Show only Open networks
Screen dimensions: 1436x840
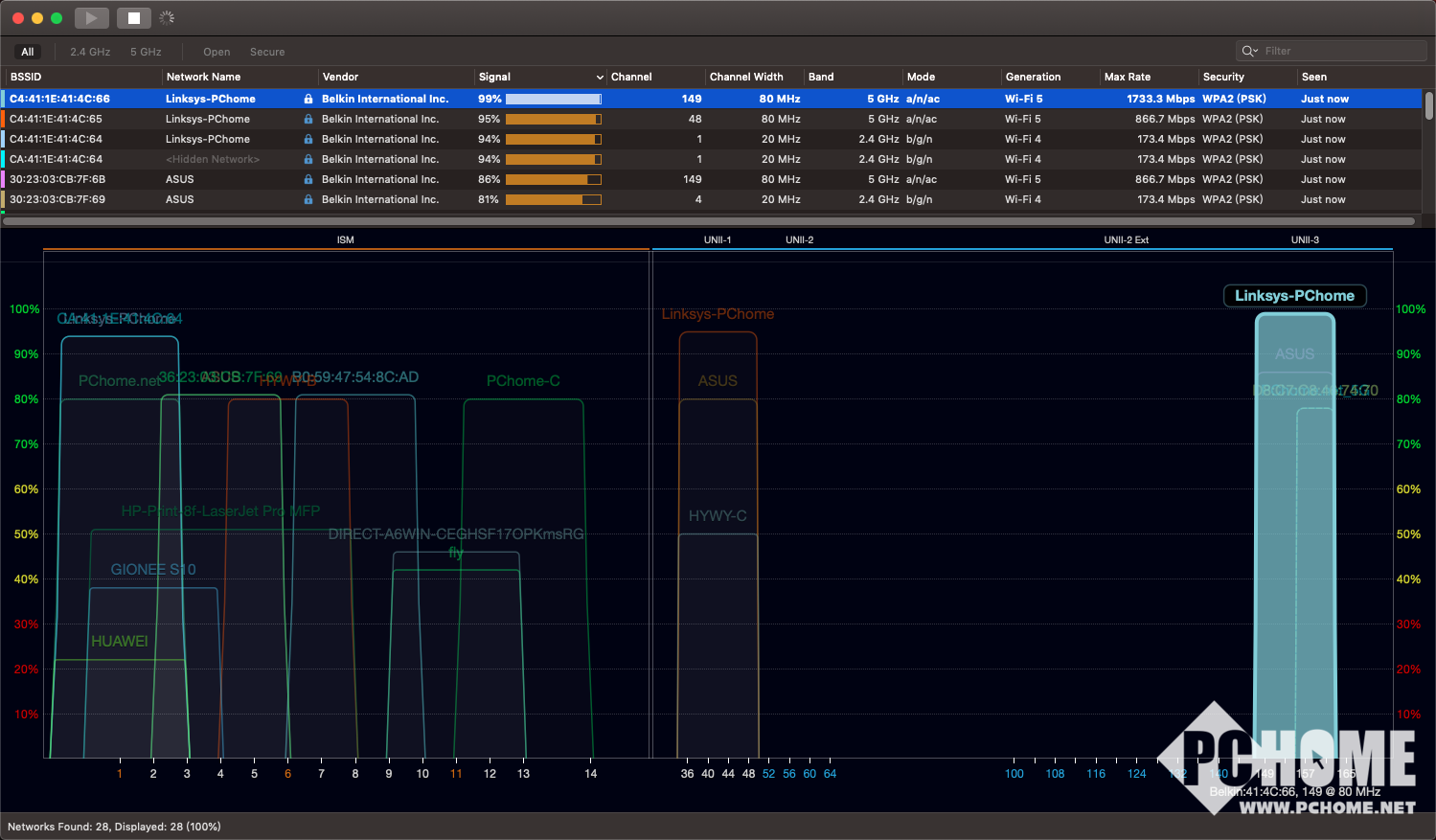[x=217, y=52]
